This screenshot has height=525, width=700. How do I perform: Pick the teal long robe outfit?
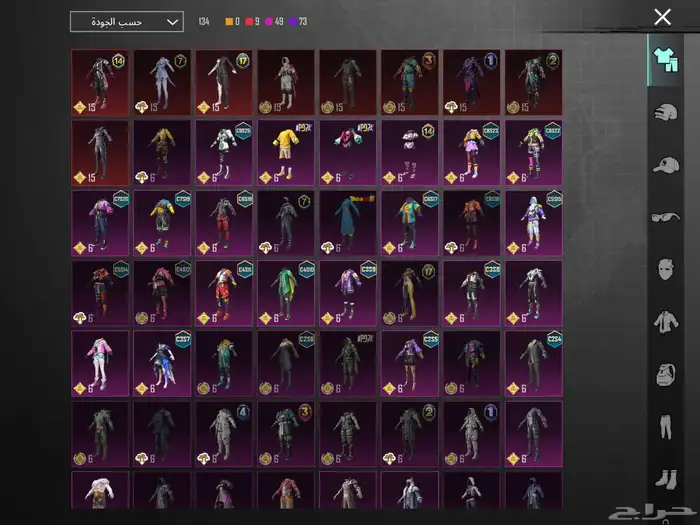point(348,224)
